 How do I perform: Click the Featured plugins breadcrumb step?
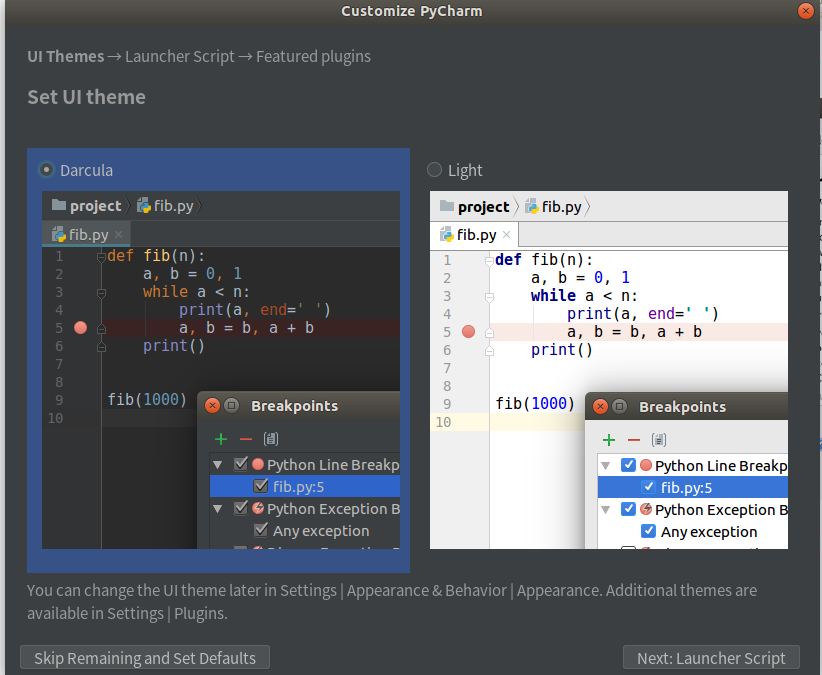[x=313, y=56]
